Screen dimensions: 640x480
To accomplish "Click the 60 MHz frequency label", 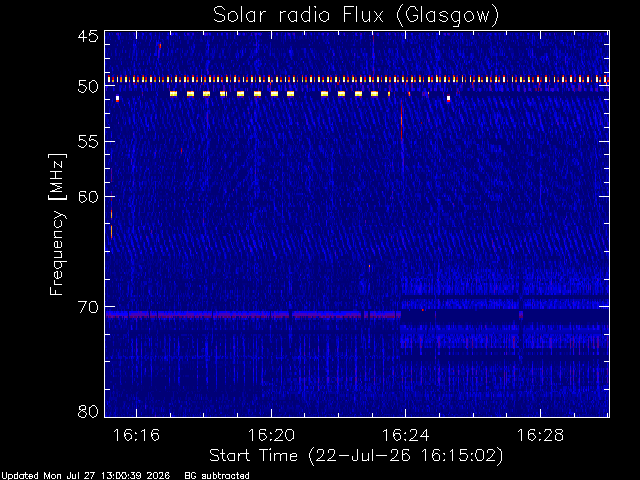I will click(x=88, y=197).
